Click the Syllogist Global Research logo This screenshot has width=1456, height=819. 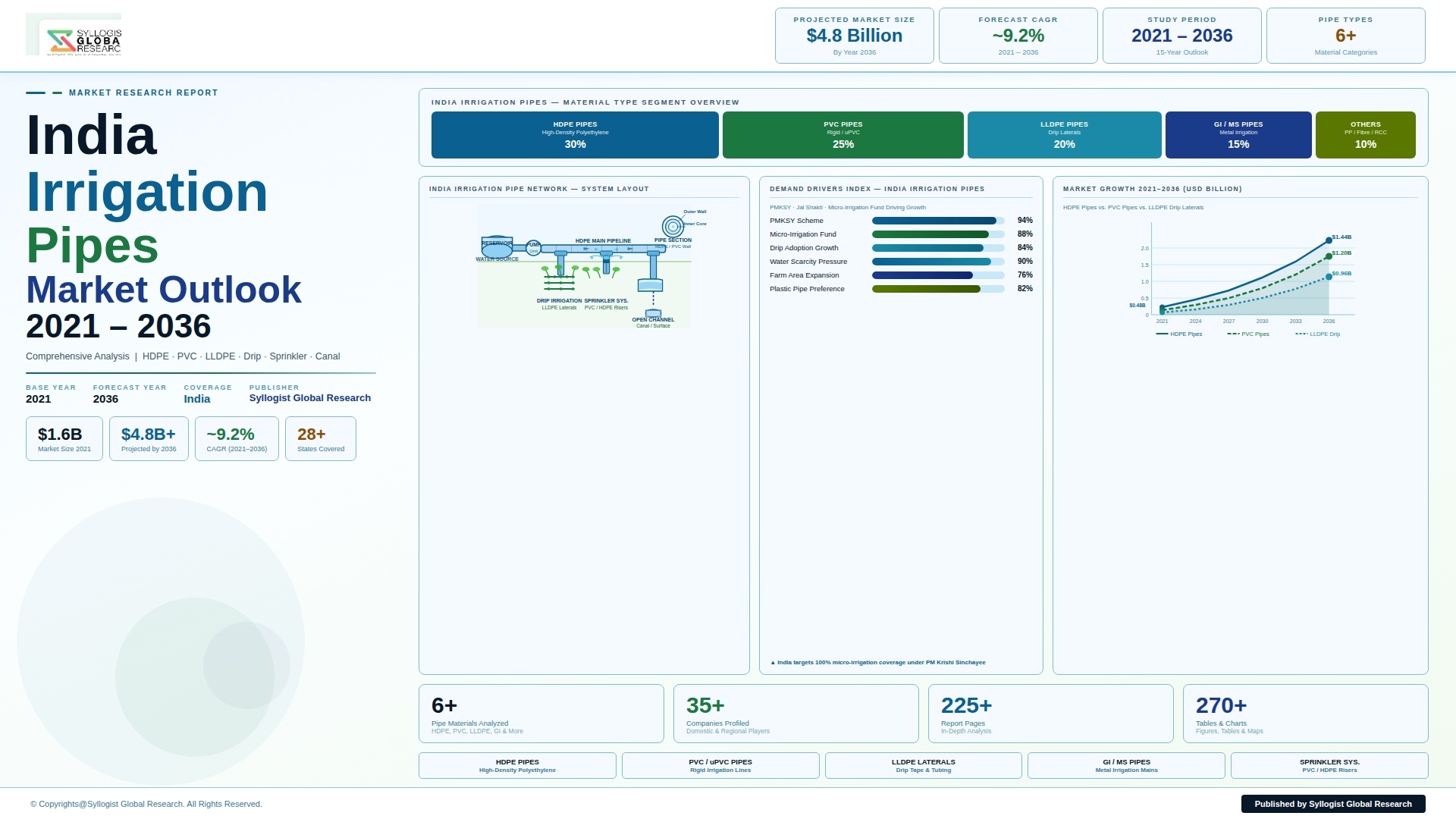point(83,41)
